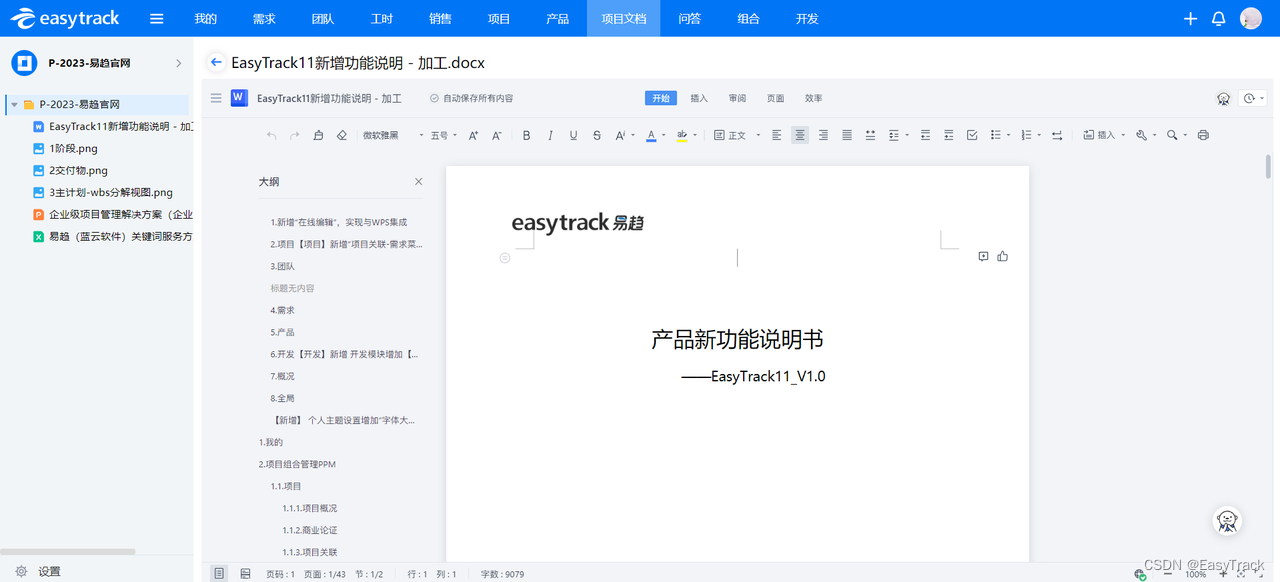
Task: Click the hamburger menu beside easytrack logo
Action: pos(156,18)
